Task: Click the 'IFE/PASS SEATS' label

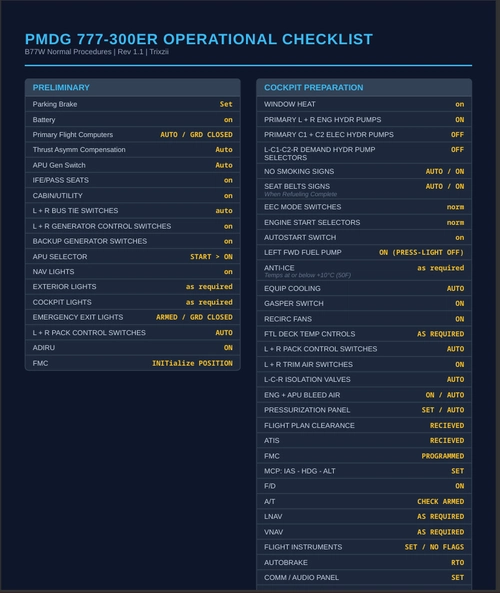Action: (61, 180)
